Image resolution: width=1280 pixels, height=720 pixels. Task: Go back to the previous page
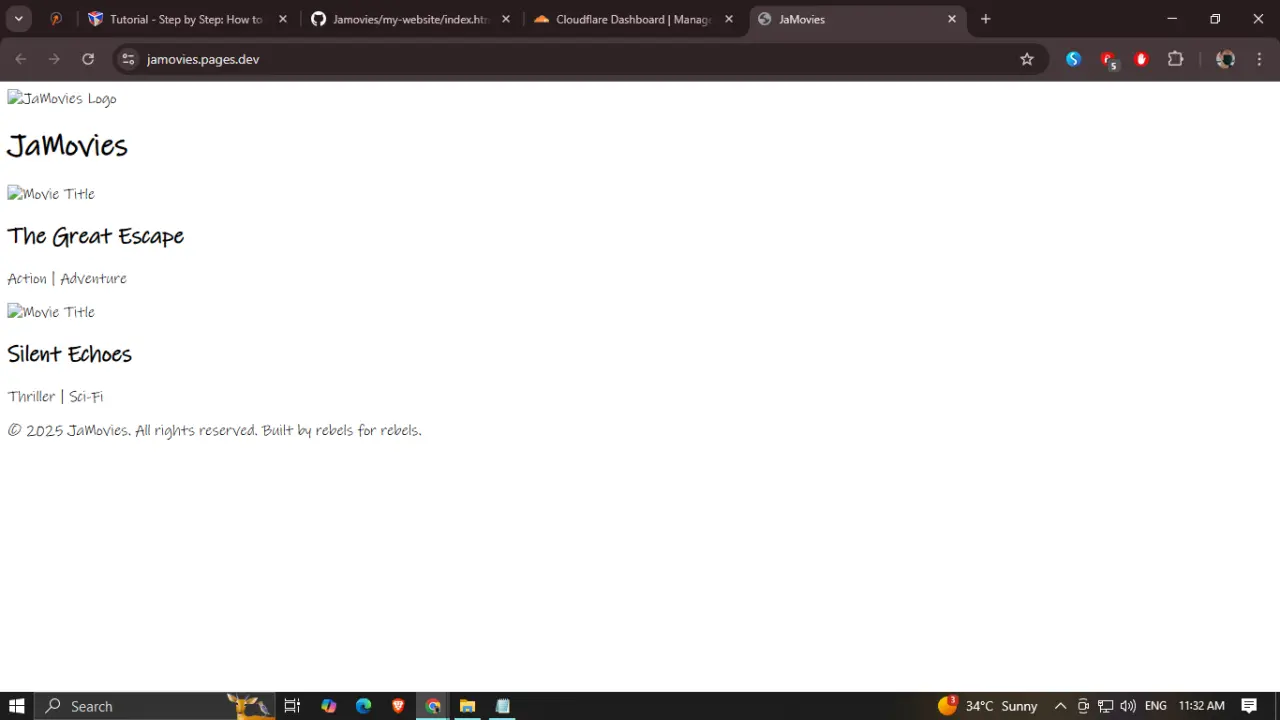21,59
